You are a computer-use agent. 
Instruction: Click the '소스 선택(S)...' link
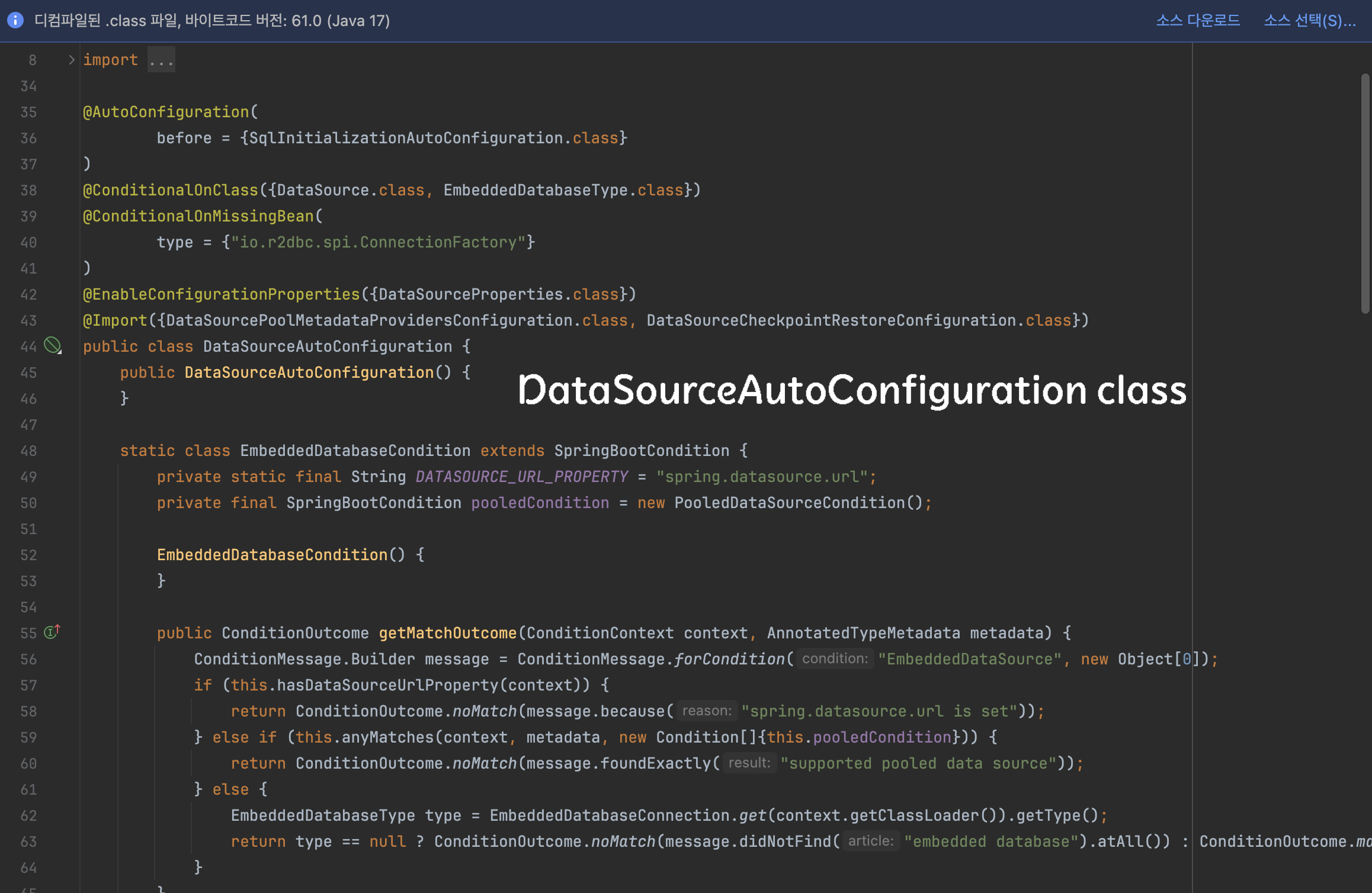pyautogui.click(x=1309, y=21)
